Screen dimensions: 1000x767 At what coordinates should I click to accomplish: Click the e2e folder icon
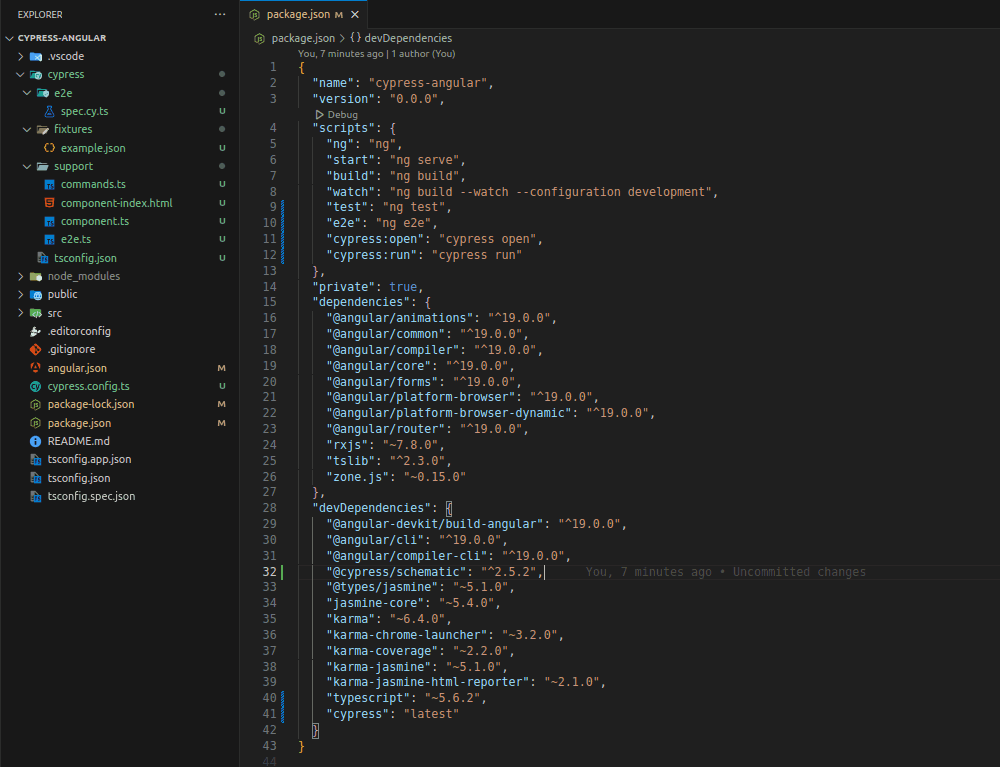[43, 93]
